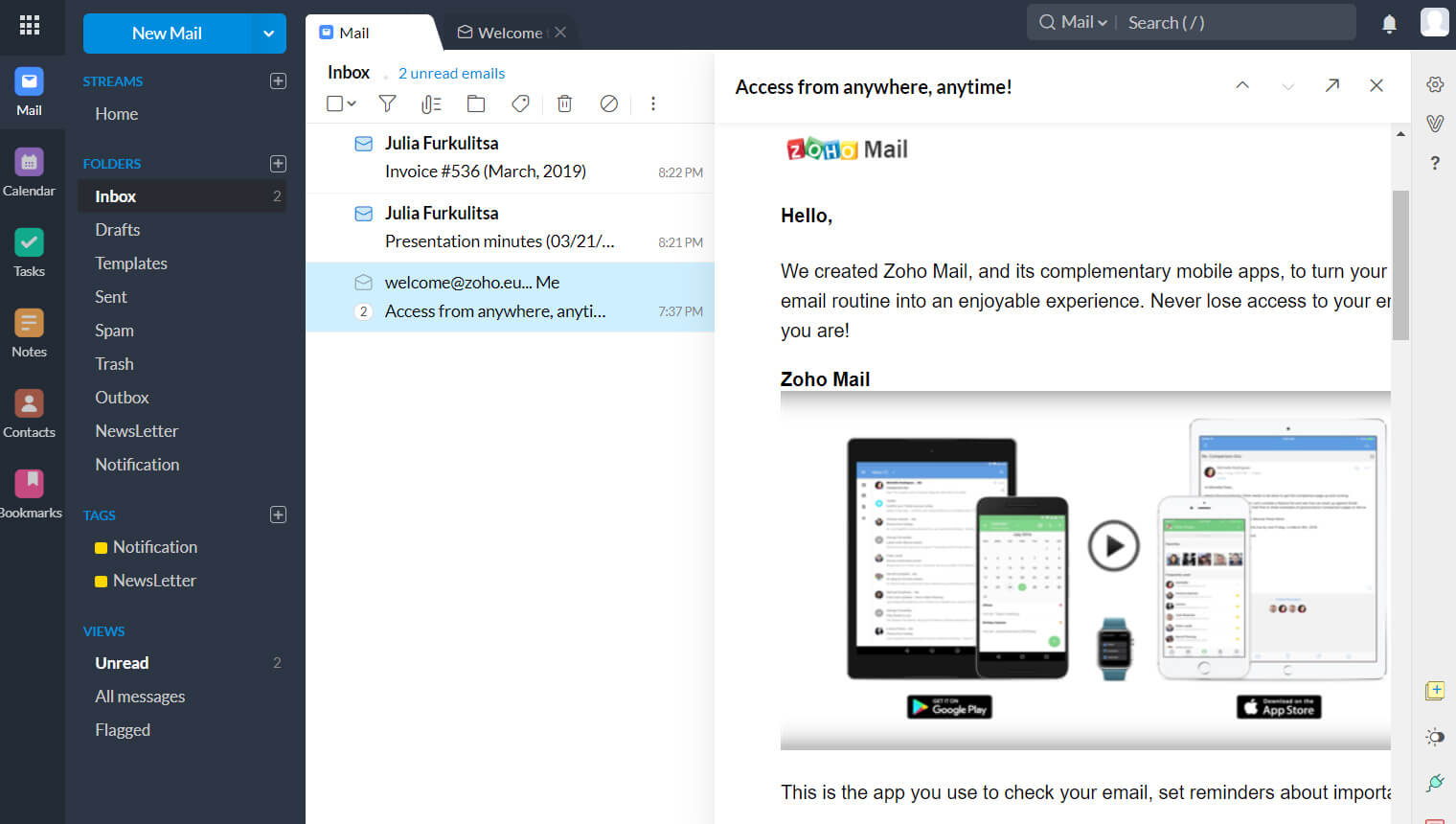Open the notifications bell
Screen dimensions: 1456x824
click(1389, 24)
